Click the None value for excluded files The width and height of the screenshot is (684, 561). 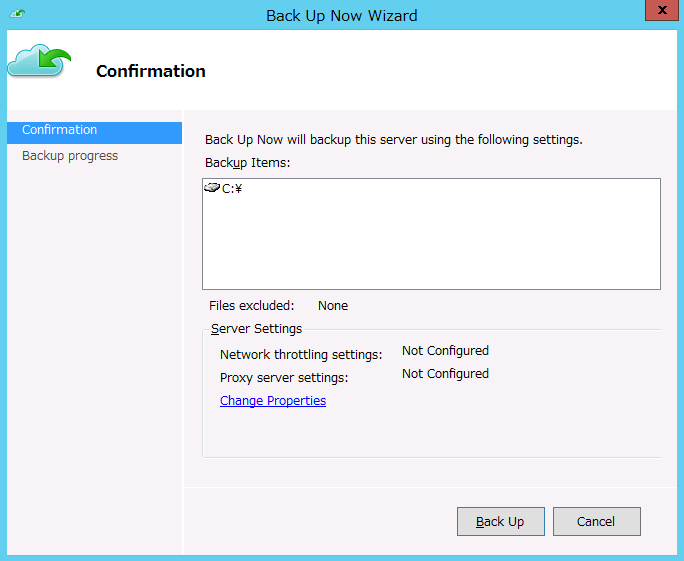(333, 306)
